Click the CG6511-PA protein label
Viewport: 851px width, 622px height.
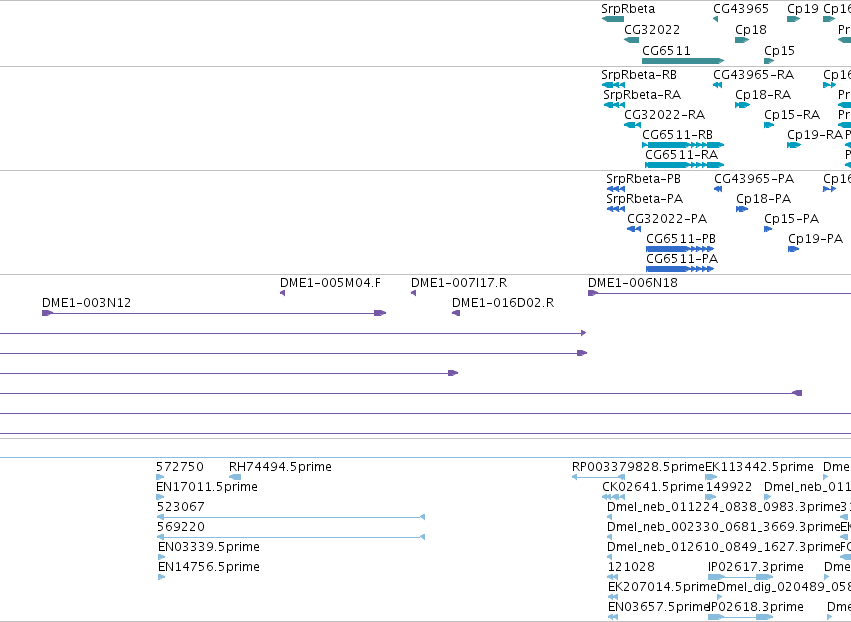tap(682, 259)
